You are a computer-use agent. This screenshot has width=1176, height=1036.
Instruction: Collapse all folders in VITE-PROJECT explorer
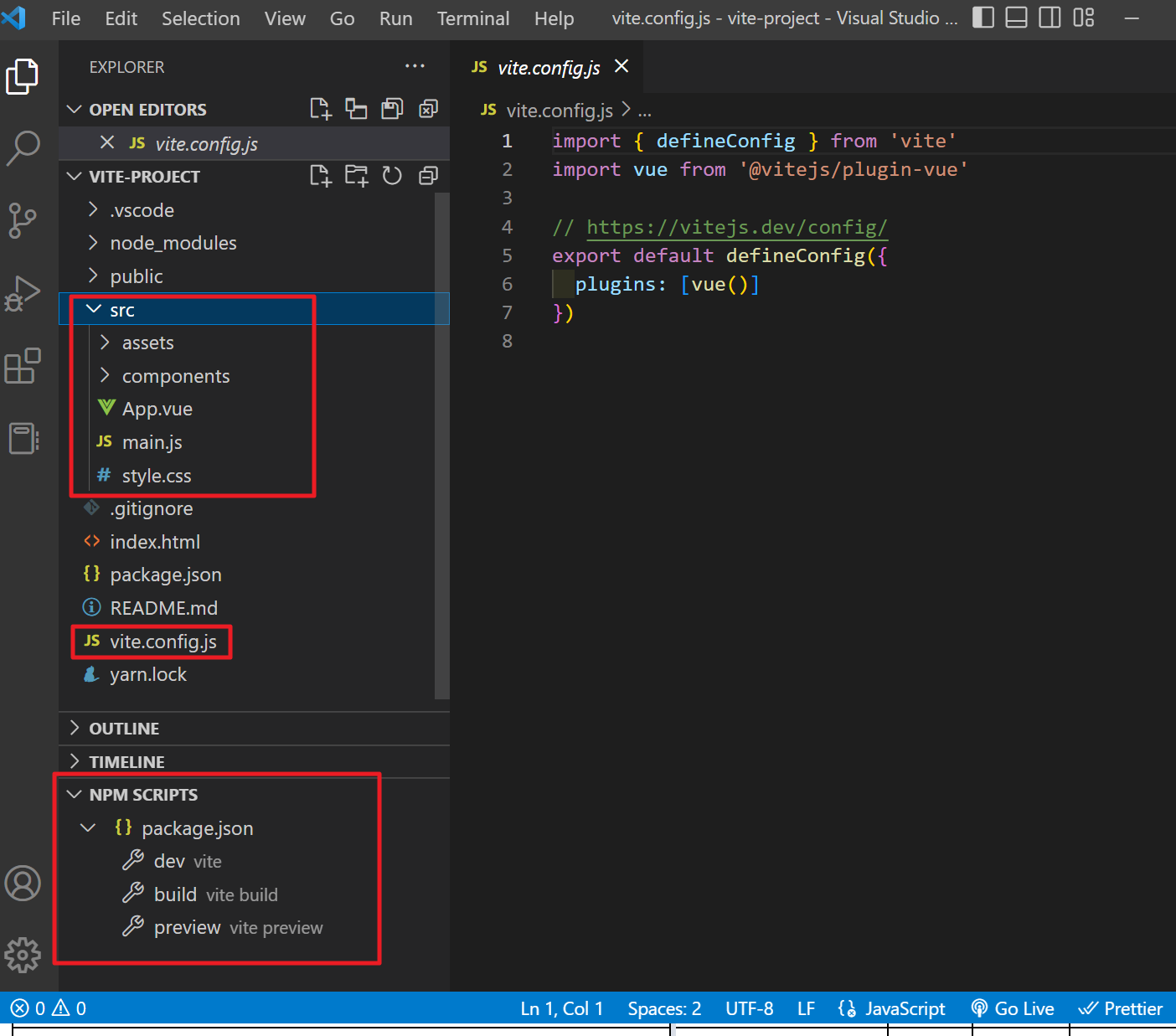[x=428, y=176]
